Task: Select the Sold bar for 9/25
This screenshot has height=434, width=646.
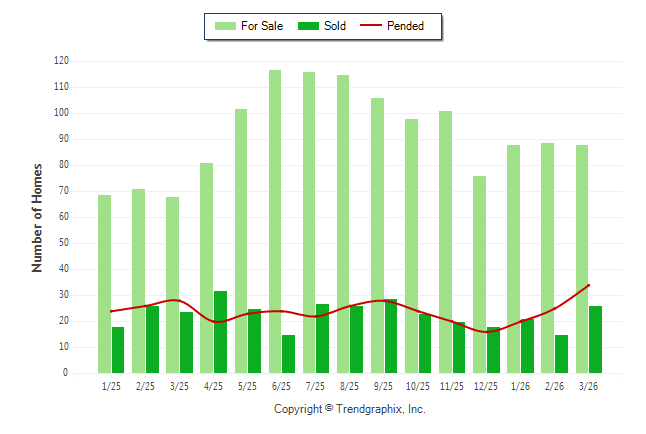Action: point(391,336)
